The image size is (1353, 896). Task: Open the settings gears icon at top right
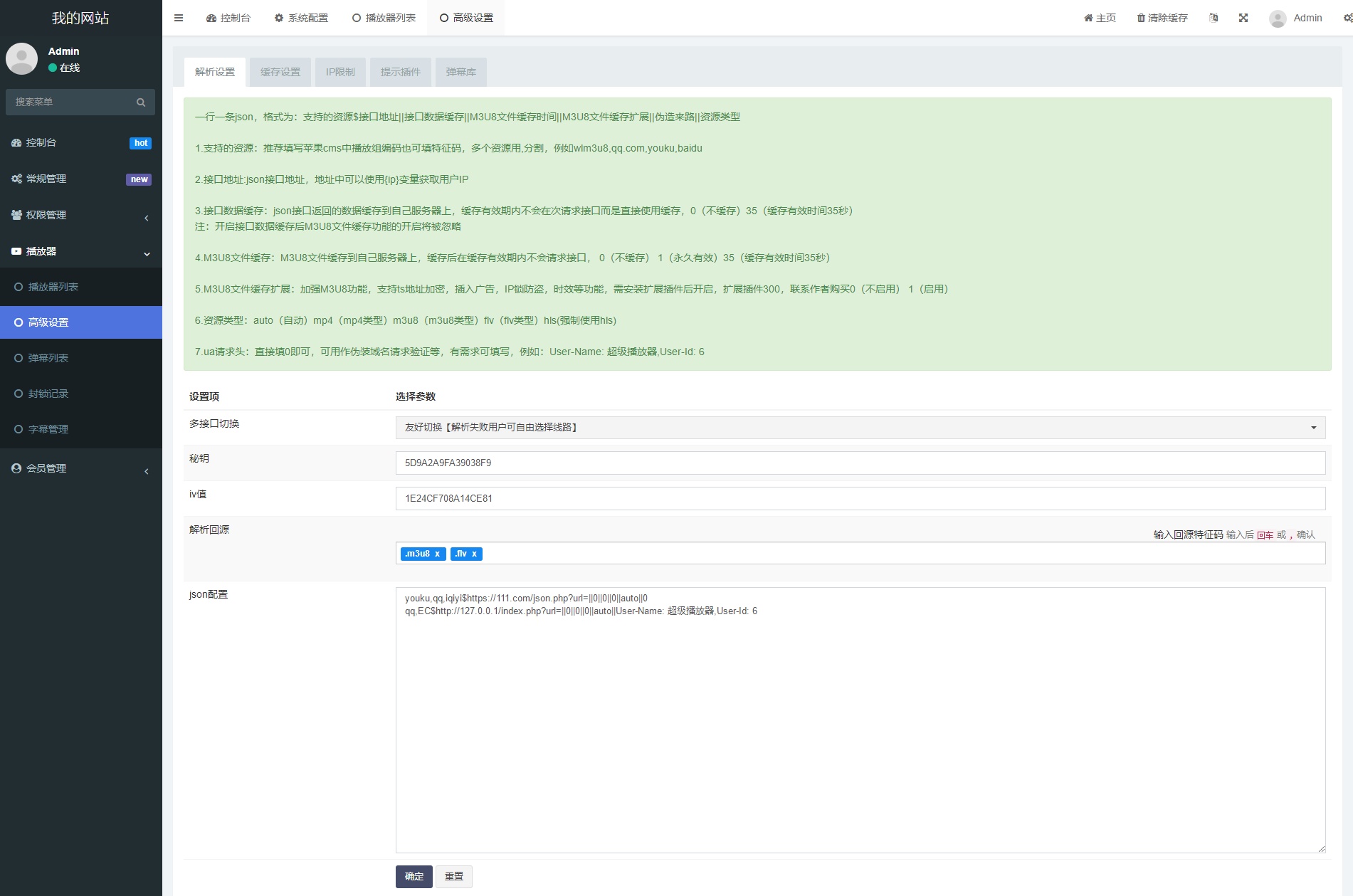click(x=1347, y=18)
